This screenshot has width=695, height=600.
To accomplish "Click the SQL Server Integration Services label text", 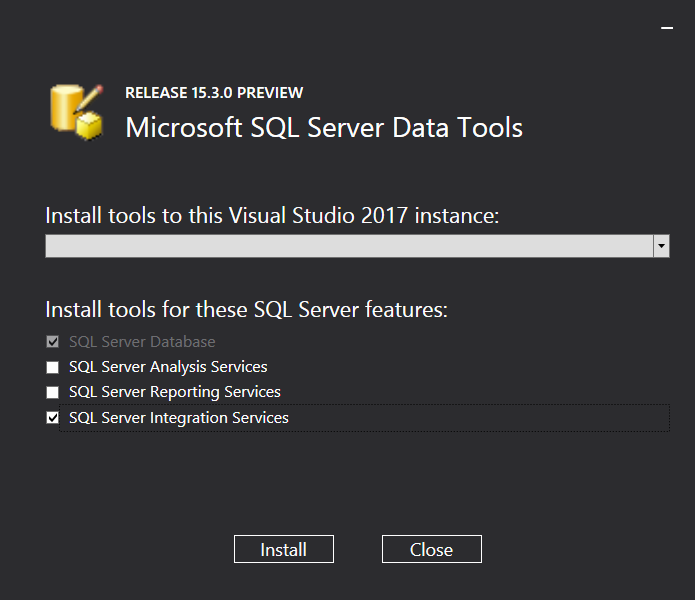I will point(179,418).
